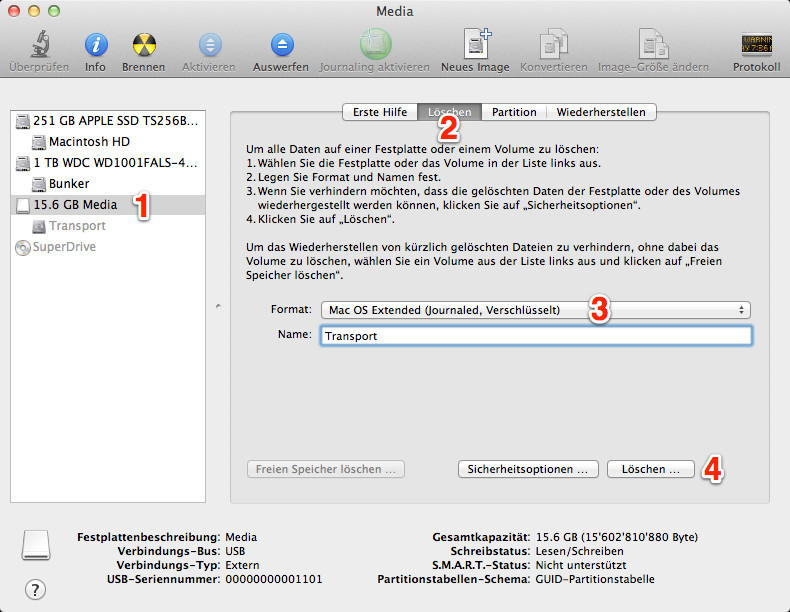Open the Protokoll log icon
This screenshot has width=790, height=612.
(x=757, y=44)
